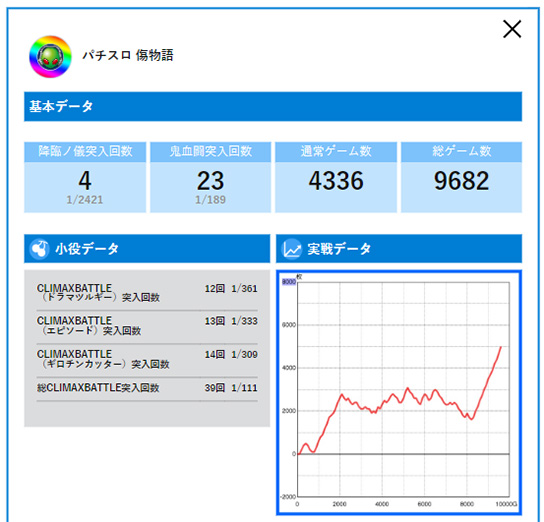Click the 1/189 probability text
The height and width of the screenshot is (522, 544).
(211, 200)
